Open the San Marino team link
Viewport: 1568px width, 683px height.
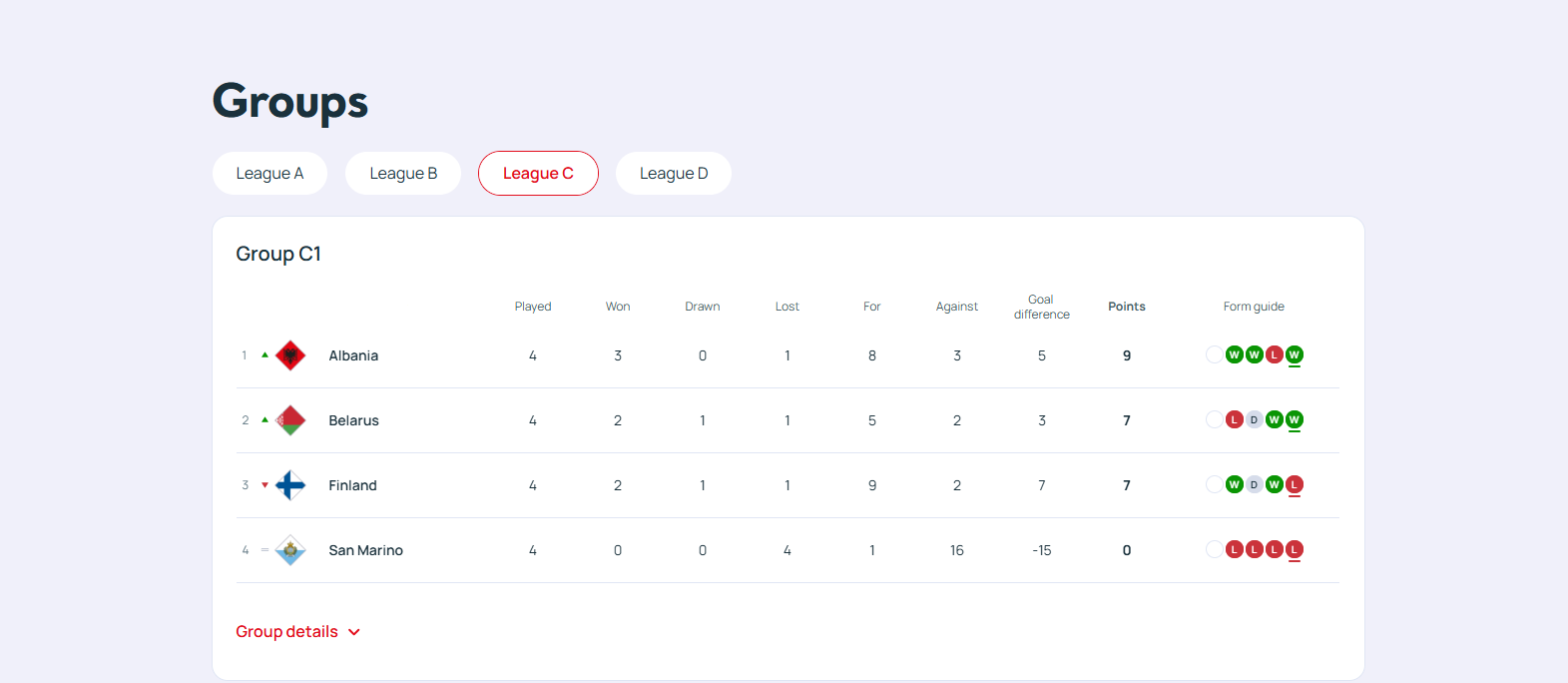[365, 550]
